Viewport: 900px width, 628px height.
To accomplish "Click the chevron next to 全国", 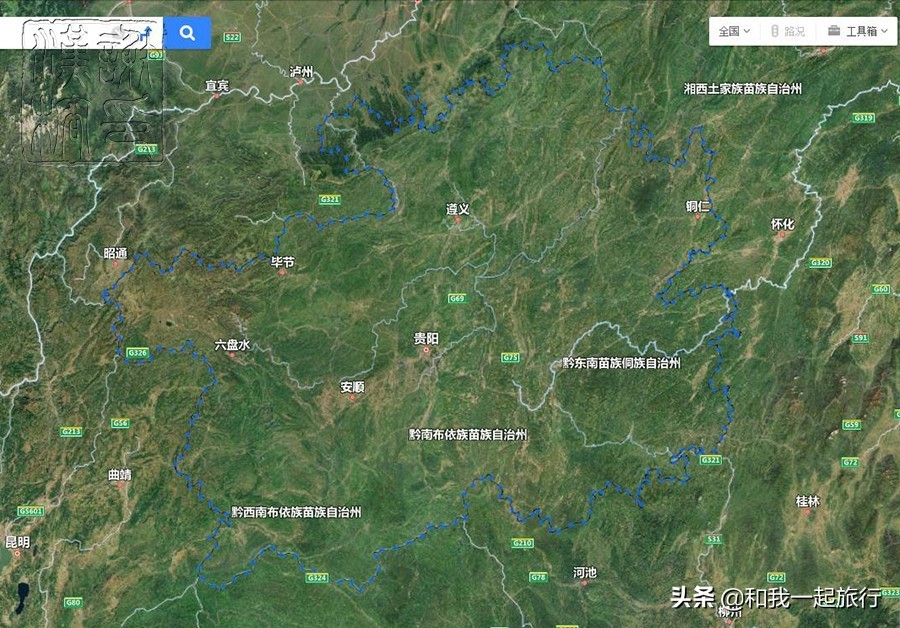I will (747, 31).
